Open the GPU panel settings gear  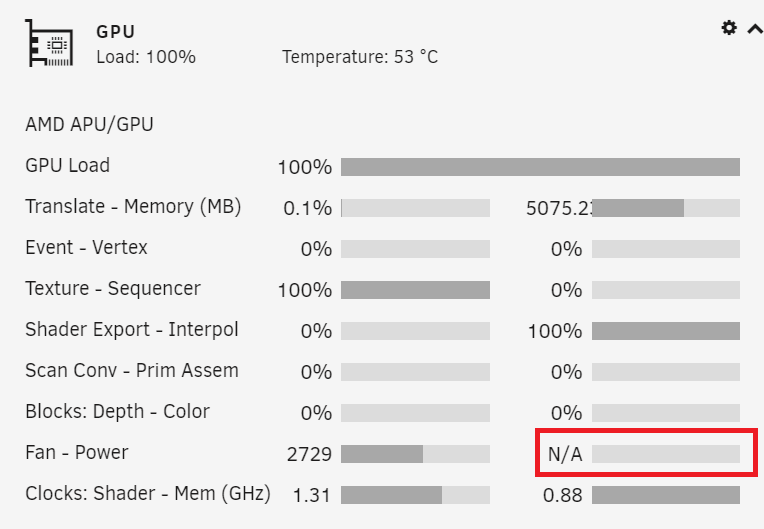(729, 28)
